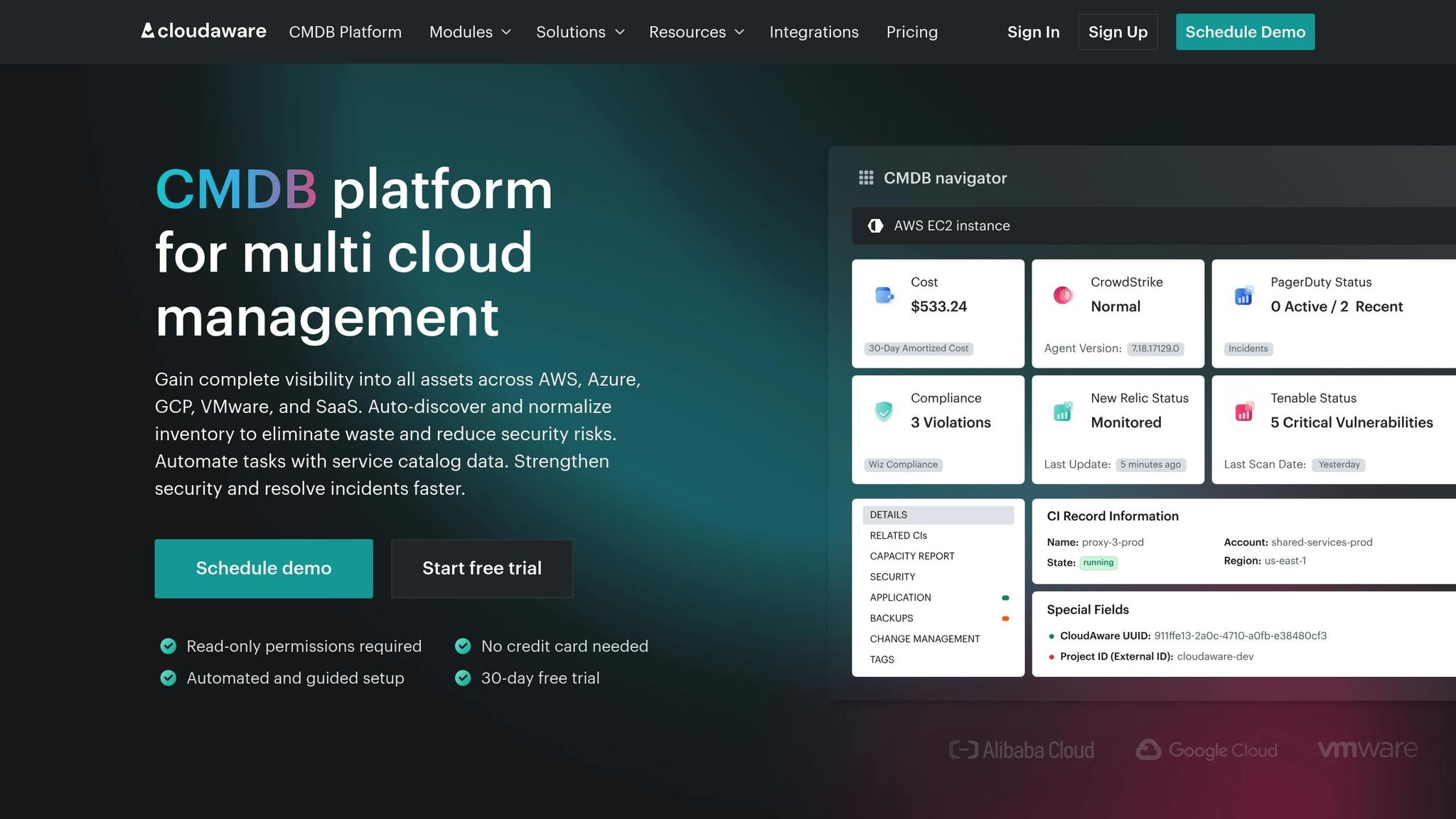Select RELATED CIs in the sidebar
This screenshot has width=1456, height=819.
click(899, 535)
